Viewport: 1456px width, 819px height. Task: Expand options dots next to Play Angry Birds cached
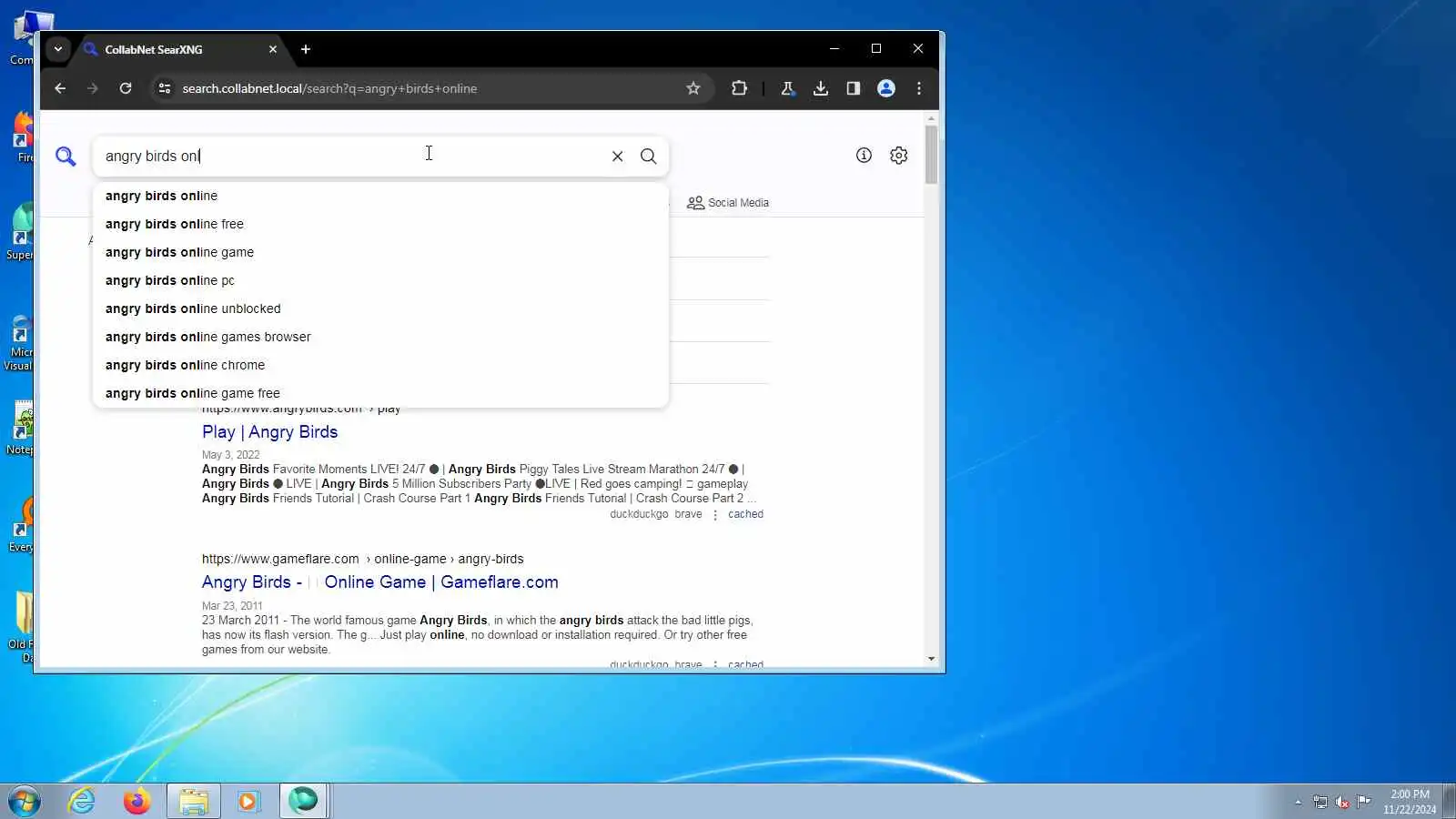(715, 515)
